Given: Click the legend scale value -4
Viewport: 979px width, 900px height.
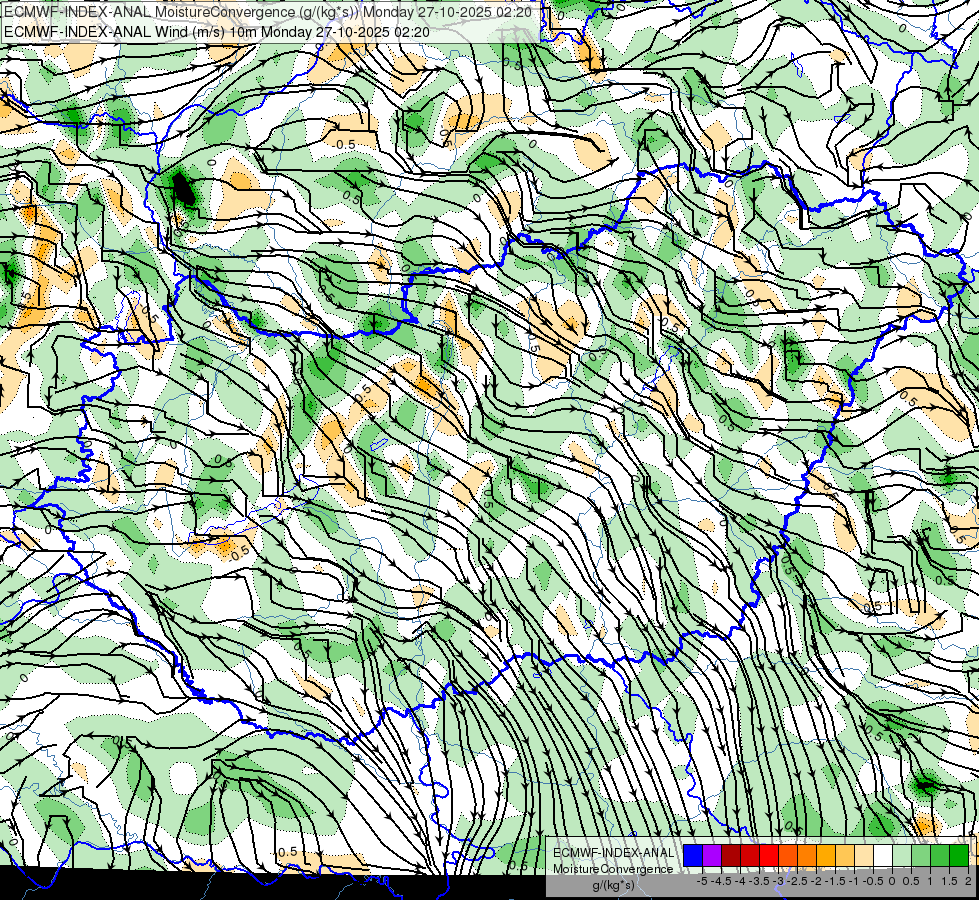Looking at the screenshot, I should pyautogui.click(x=740, y=881).
